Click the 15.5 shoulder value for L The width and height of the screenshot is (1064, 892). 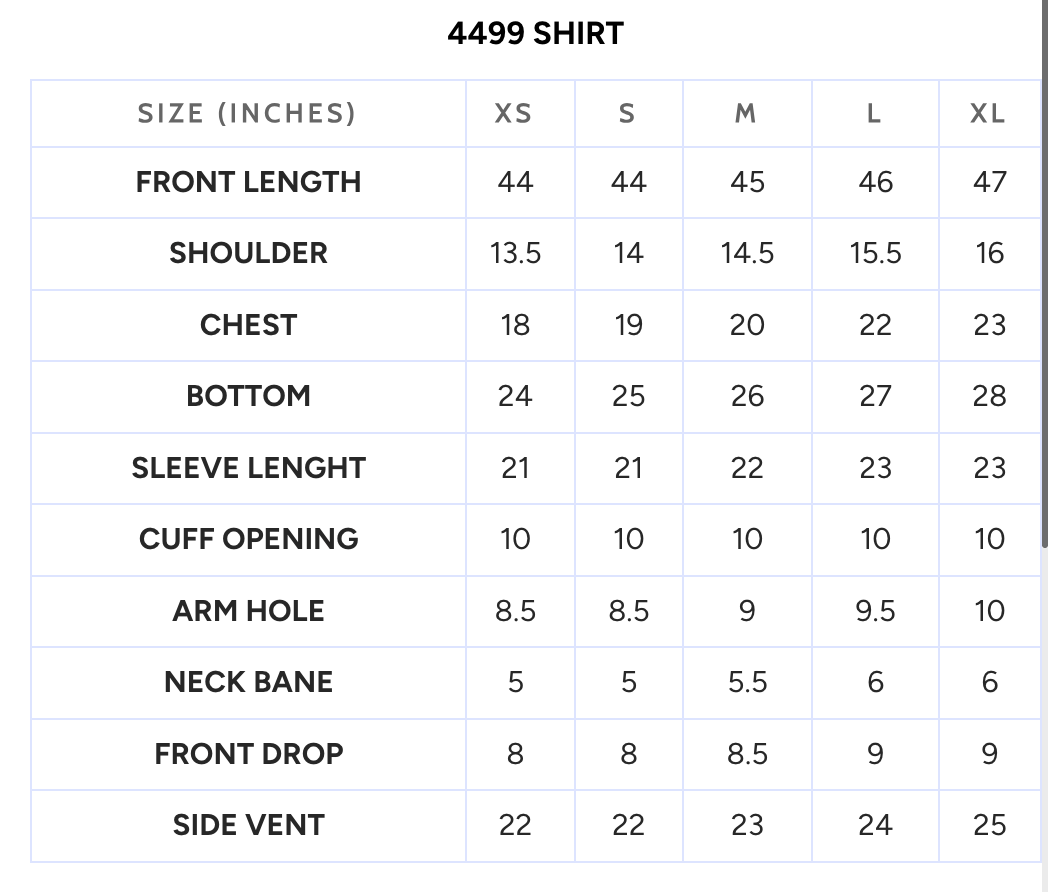click(875, 253)
